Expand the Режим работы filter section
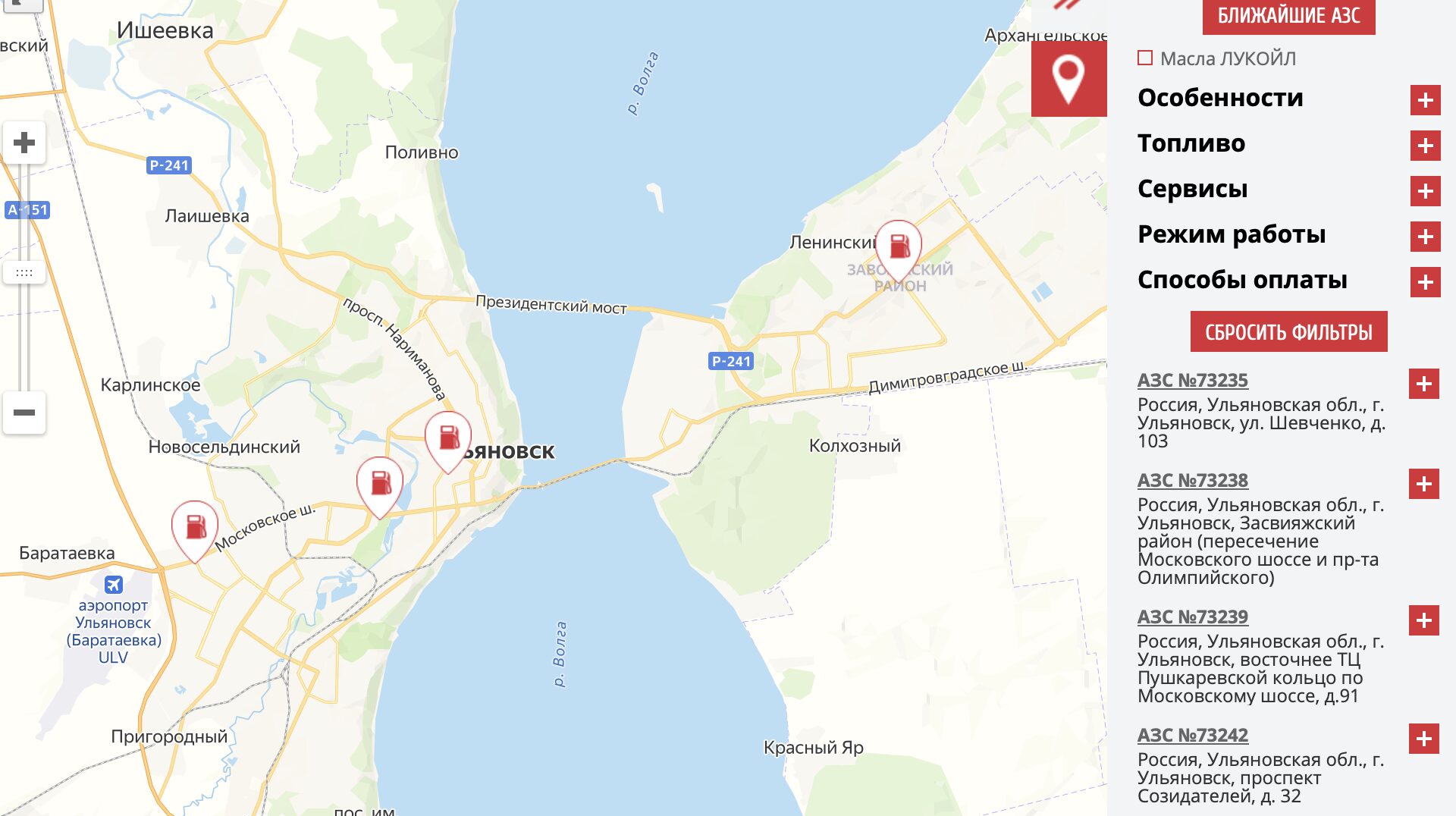The height and width of the screenshot is (816, 1456). (1425, 237)
